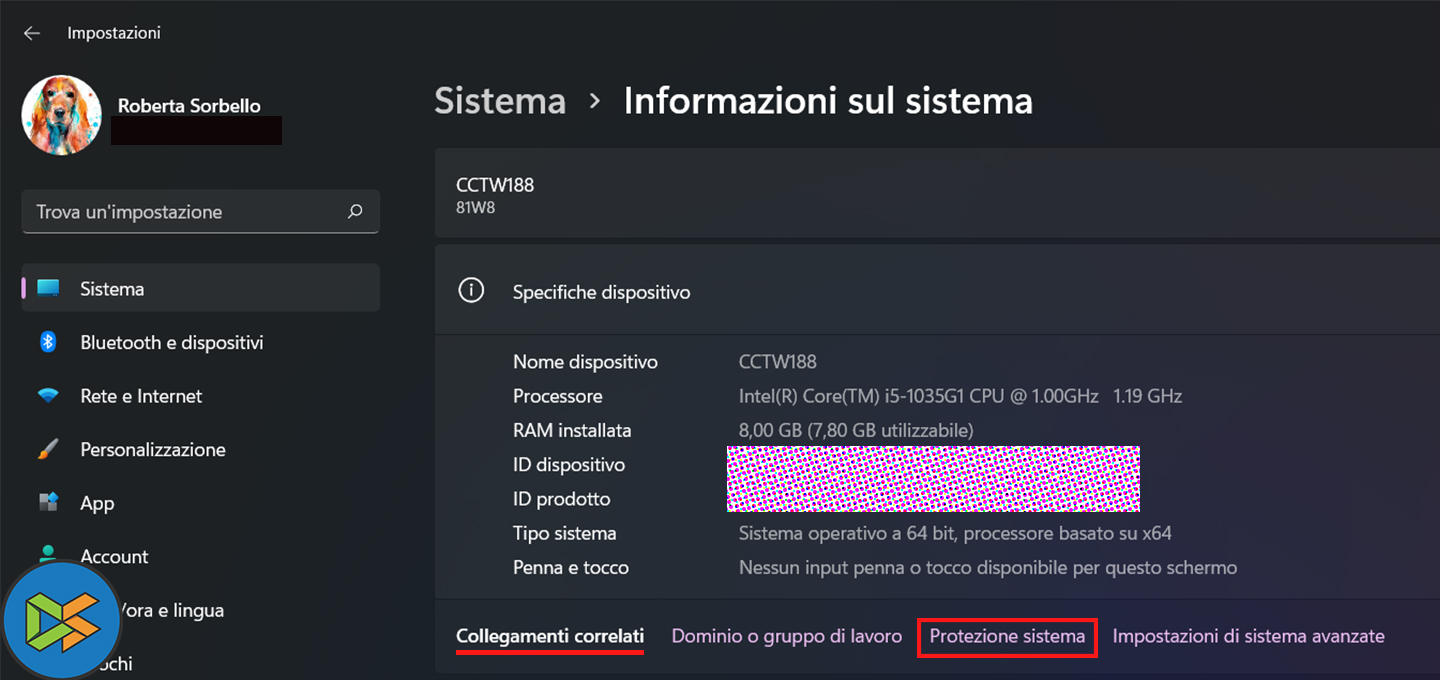Click the Bluetooth e dispositivi icon

tap(48, 342)
